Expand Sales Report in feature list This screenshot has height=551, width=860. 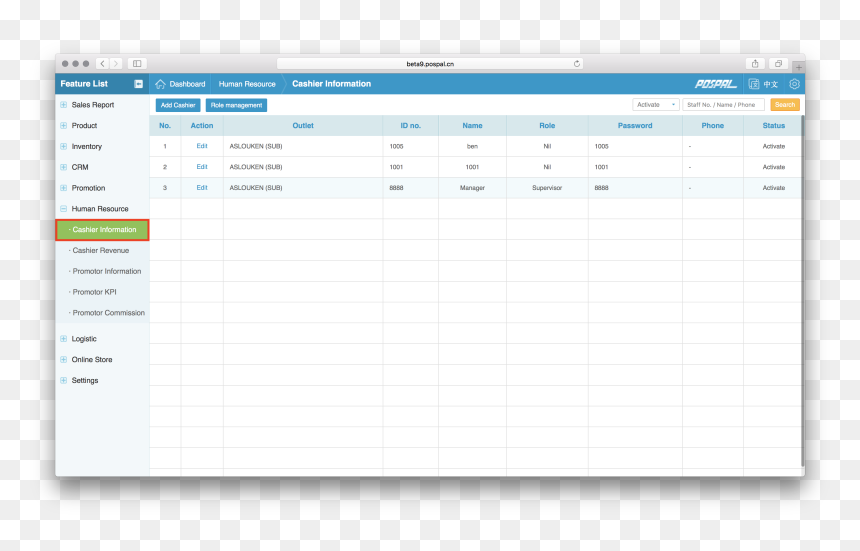(x=64, y=105)
